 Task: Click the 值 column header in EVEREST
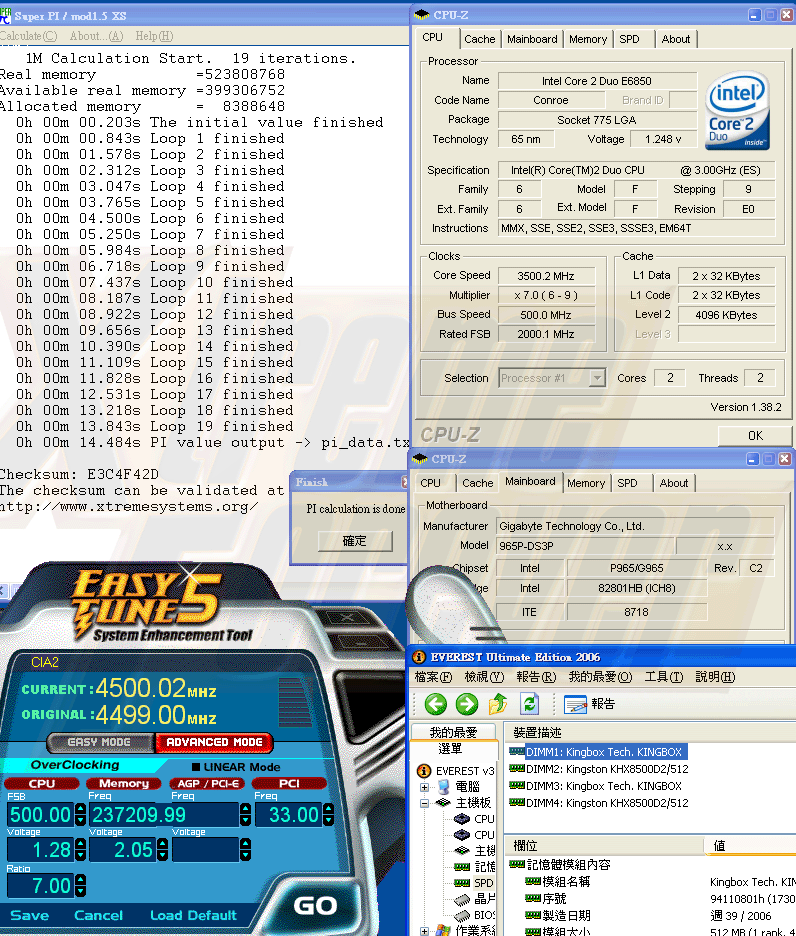751,846
